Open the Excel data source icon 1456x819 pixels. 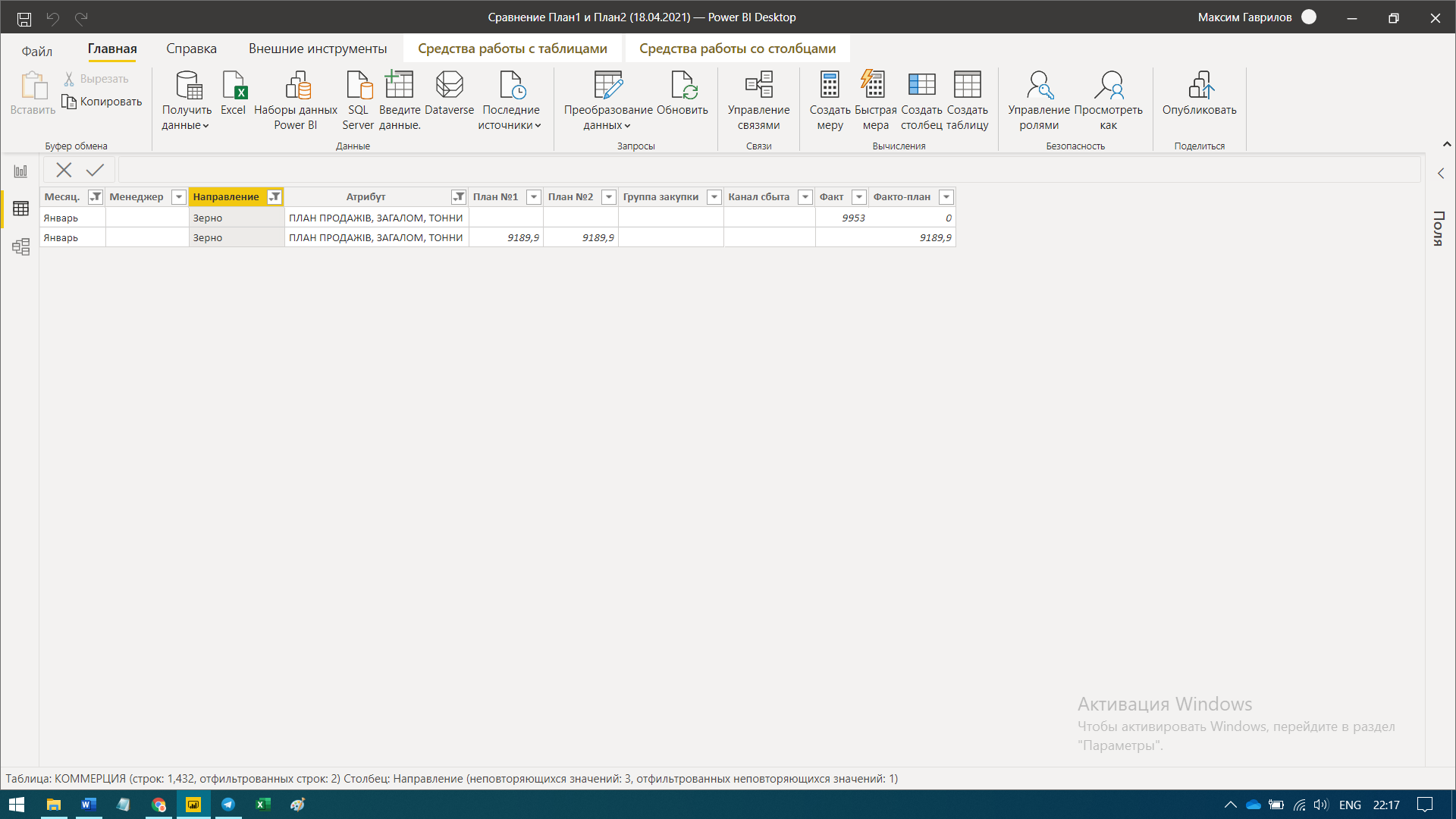click(234, 85)
